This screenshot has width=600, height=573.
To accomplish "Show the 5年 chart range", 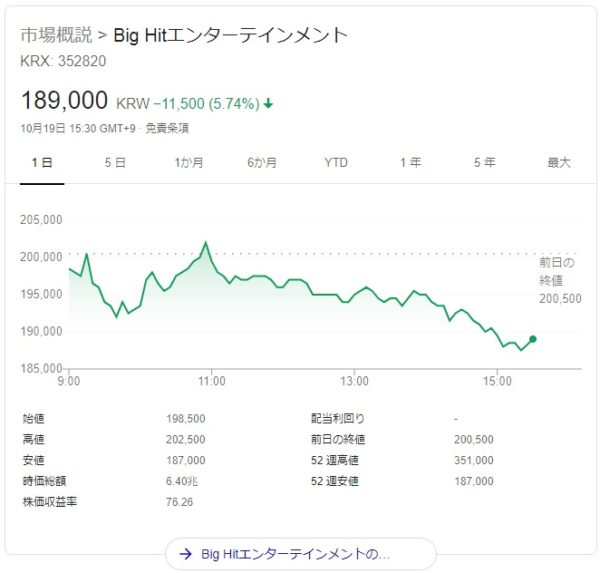I will click(484, 163).
